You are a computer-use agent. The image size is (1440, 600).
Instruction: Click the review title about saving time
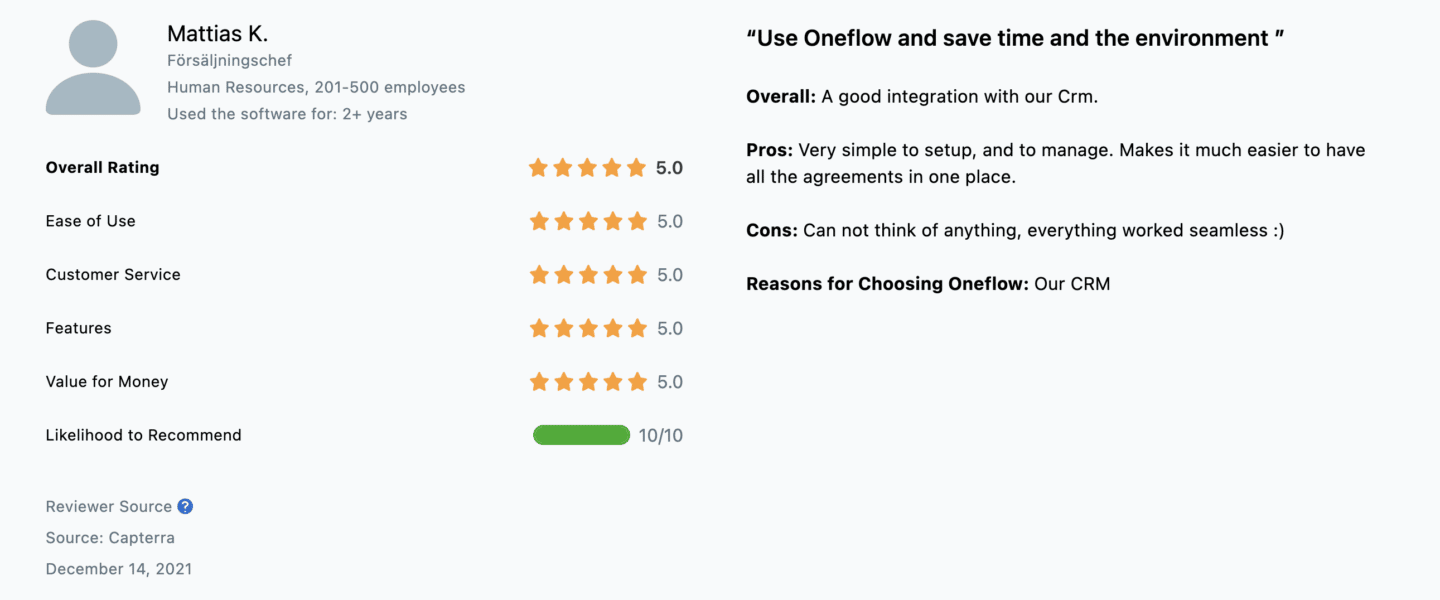pyautogui.click(x=1015, y=39)
